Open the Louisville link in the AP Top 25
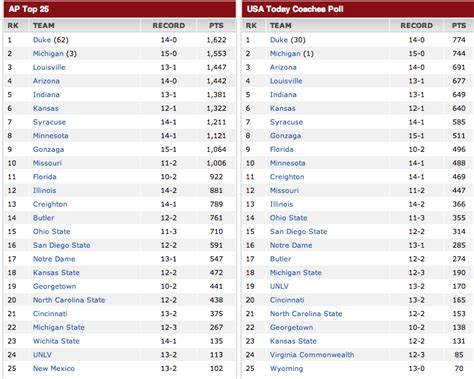 49,67
